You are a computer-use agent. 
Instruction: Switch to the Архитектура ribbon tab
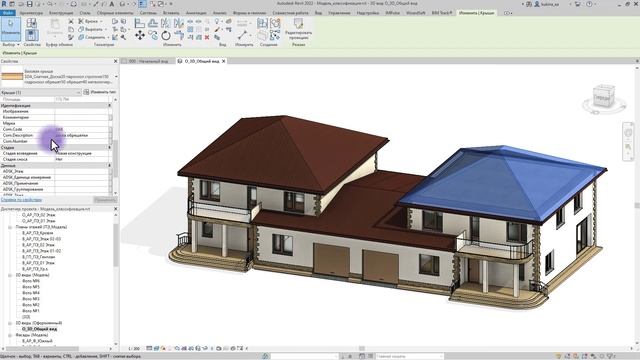click(31, 13)
